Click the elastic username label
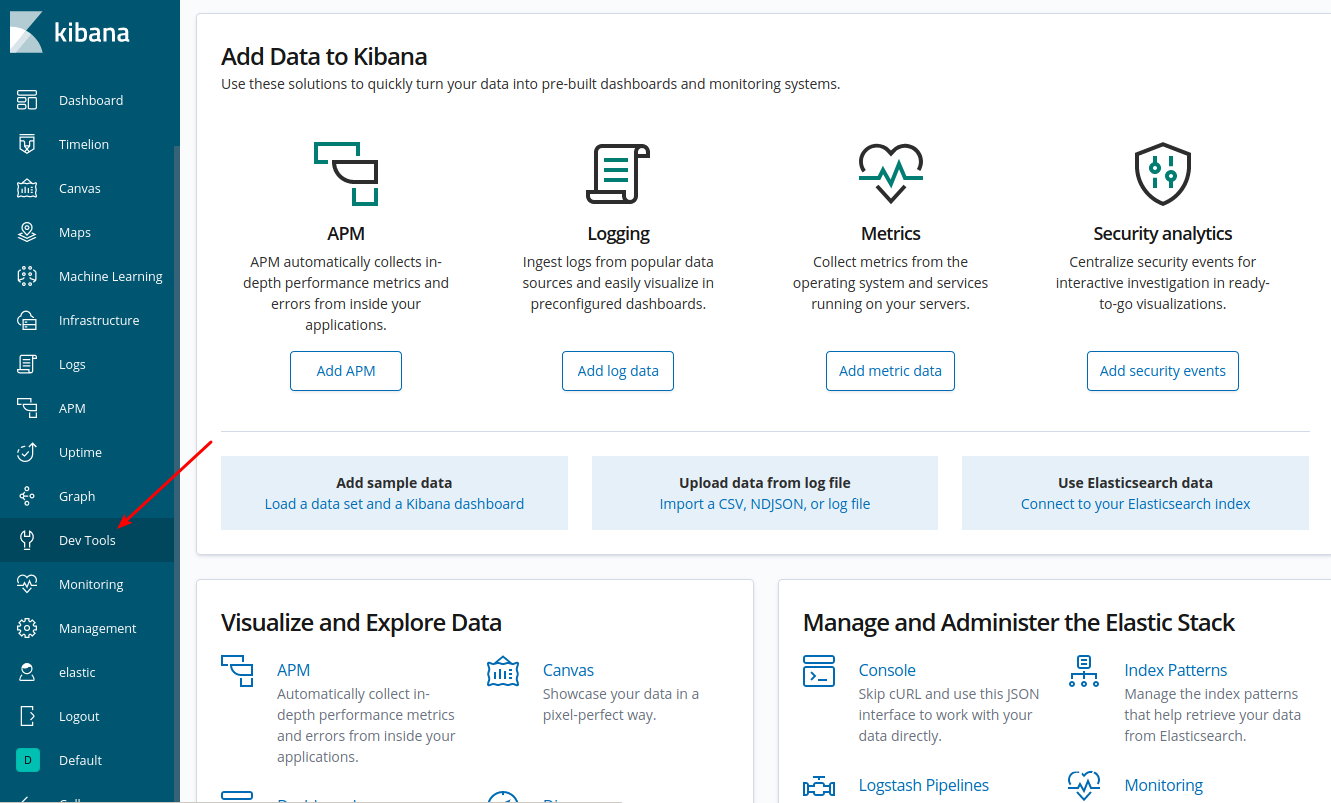This screenshot has width=1331, height=803. 77,672
